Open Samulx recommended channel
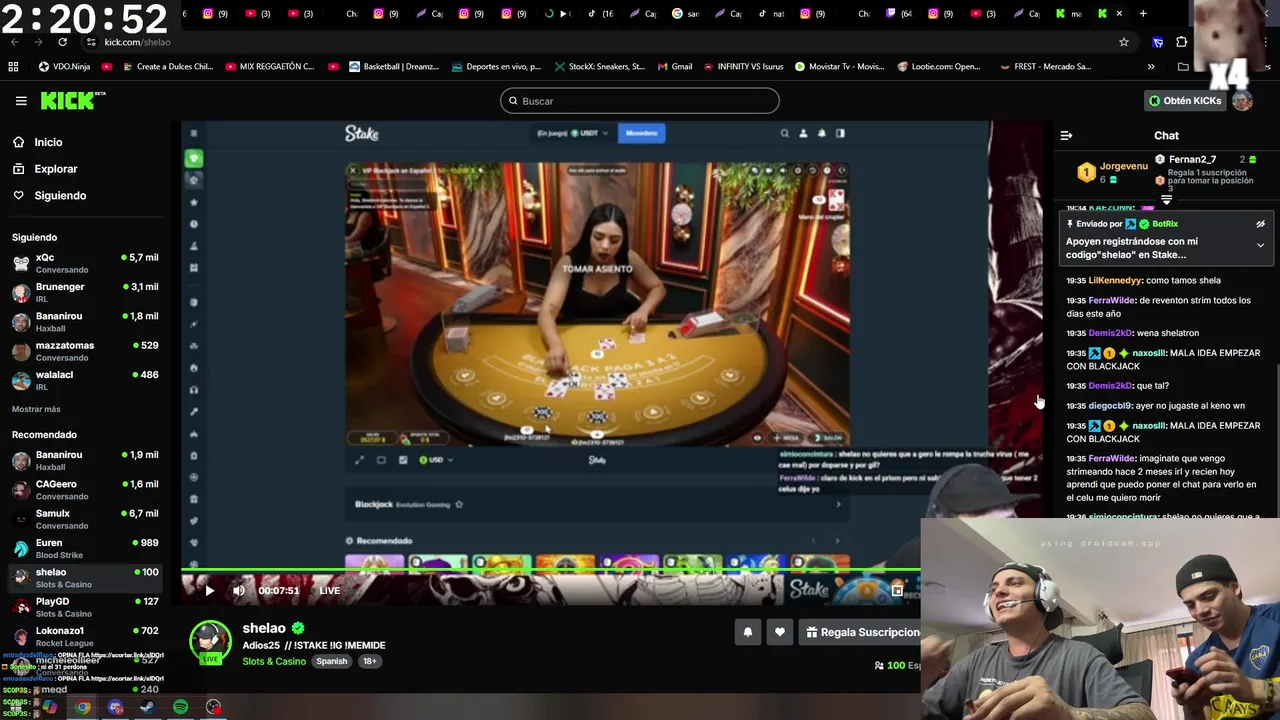1280x720 pixels. point(85,519)
